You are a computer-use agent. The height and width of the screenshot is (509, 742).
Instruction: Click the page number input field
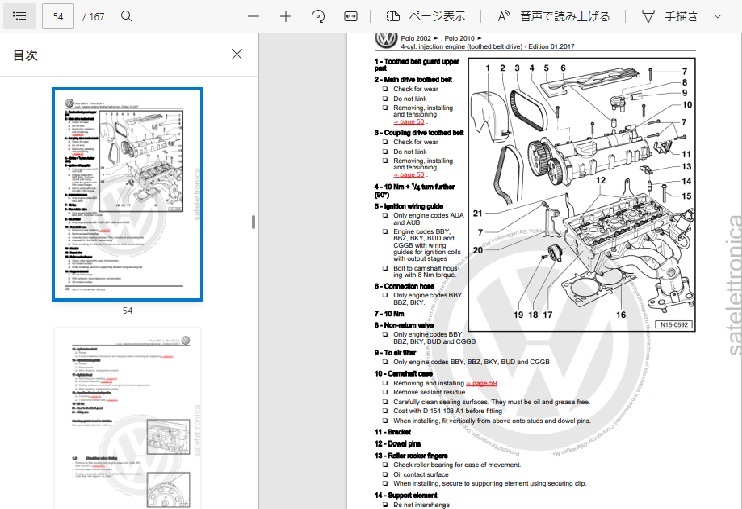[x=58, y=16]
